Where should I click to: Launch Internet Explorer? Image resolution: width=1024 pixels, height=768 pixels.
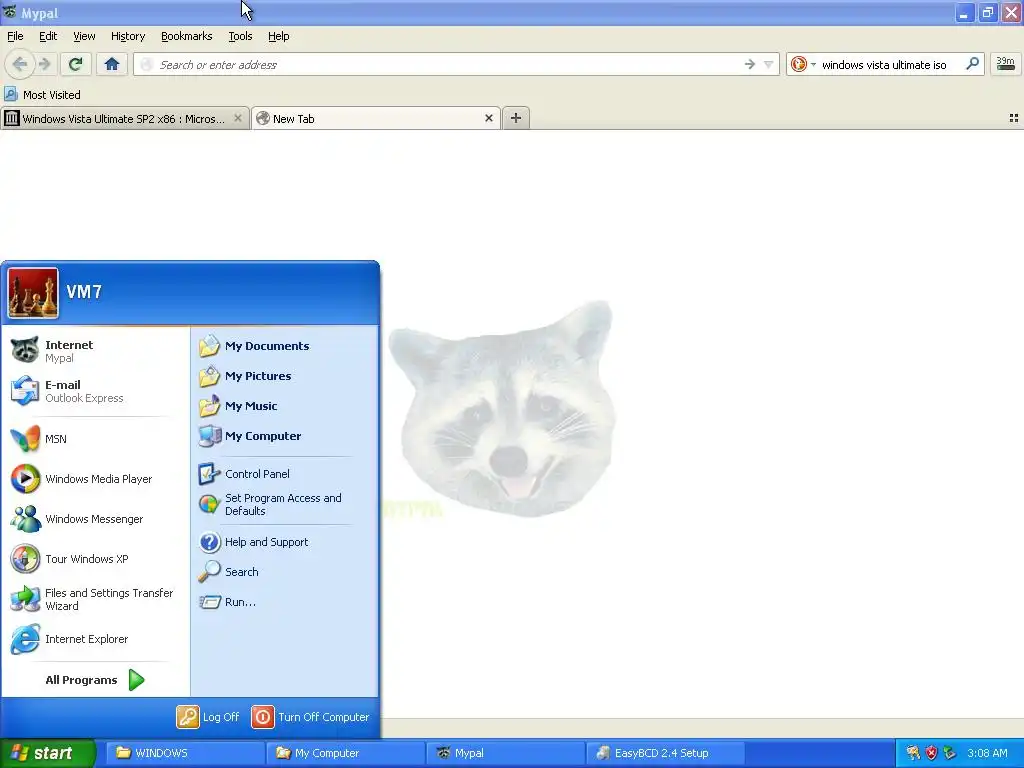pos(95,639)
